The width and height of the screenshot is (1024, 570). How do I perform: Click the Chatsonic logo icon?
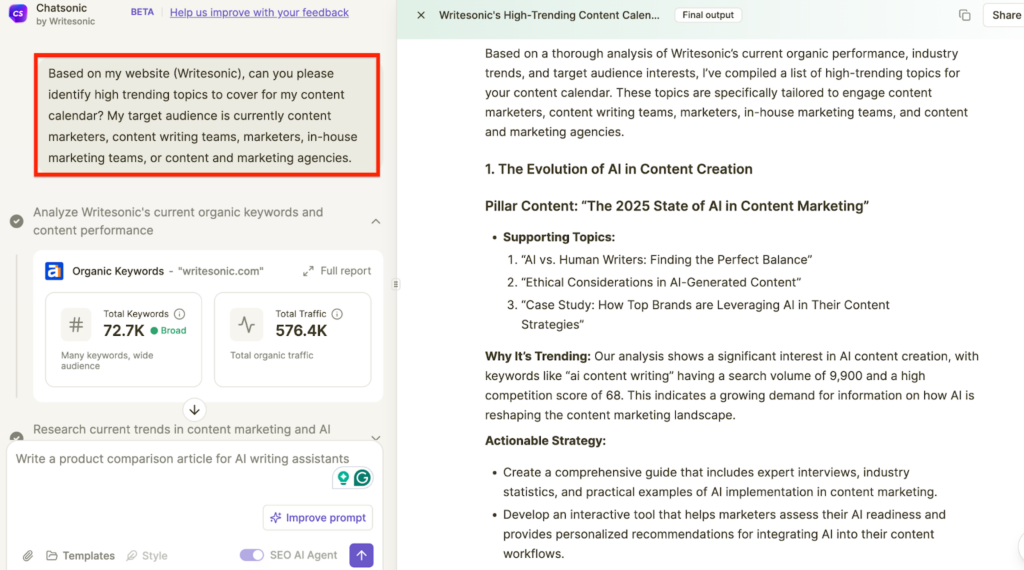(18, 13)
